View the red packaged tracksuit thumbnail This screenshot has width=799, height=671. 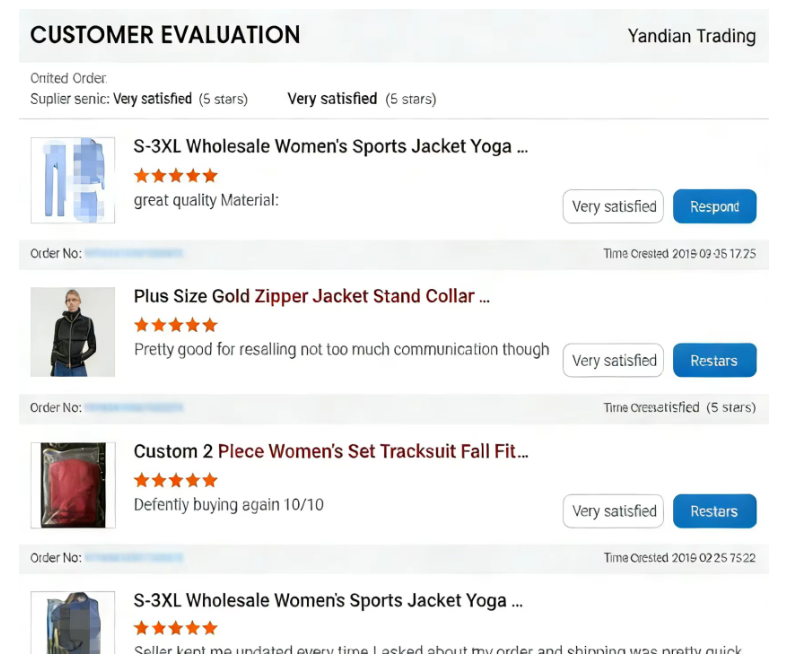[73, 485]
